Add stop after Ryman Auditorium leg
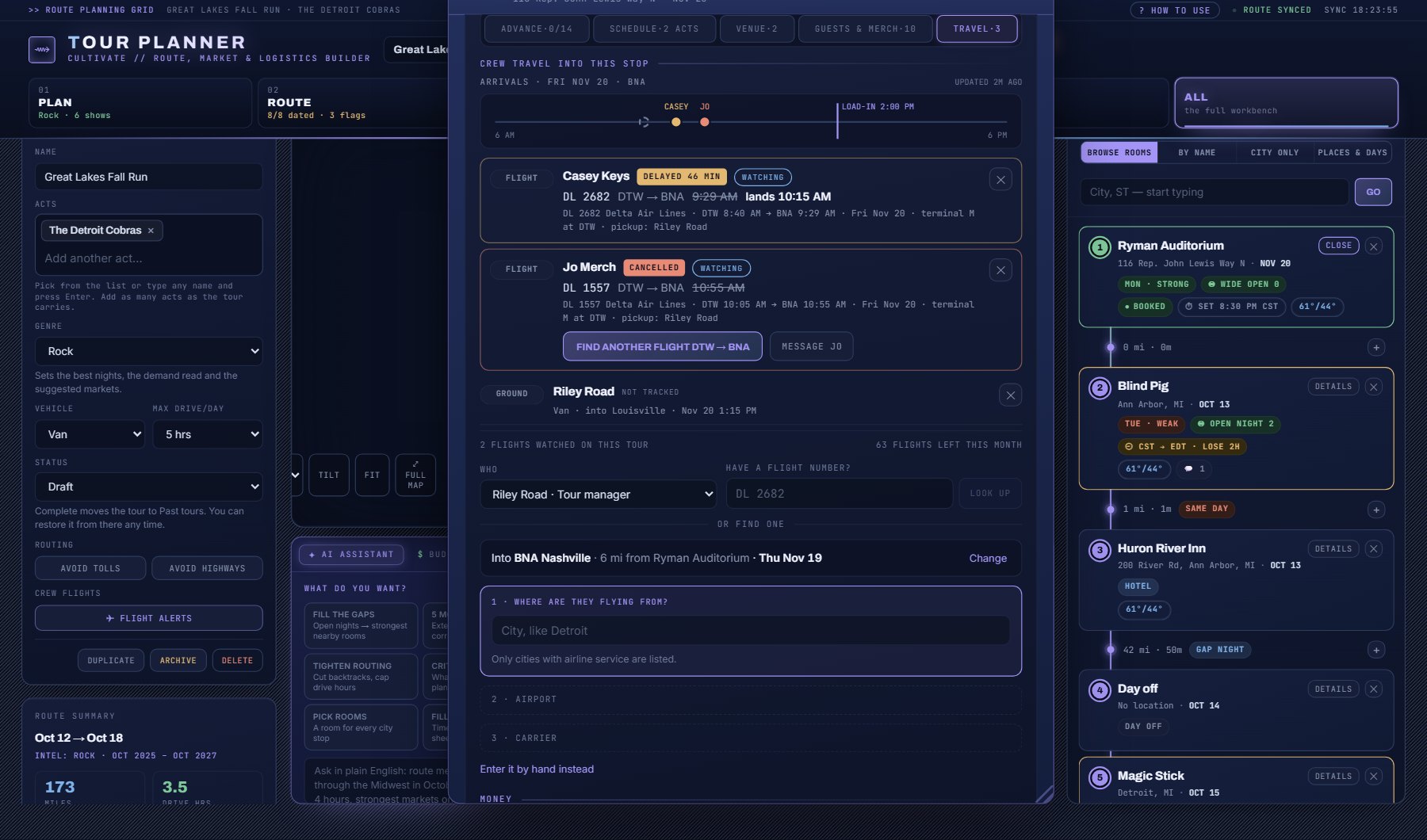Viewport: 1427px width, 840px height. pyautogui.click(x=1376, y=348)
